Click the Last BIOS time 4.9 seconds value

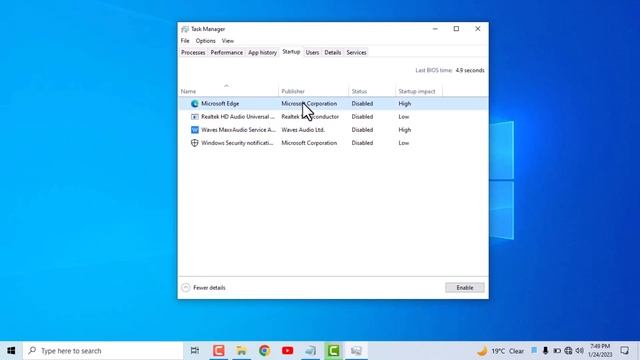click(470, 70)
